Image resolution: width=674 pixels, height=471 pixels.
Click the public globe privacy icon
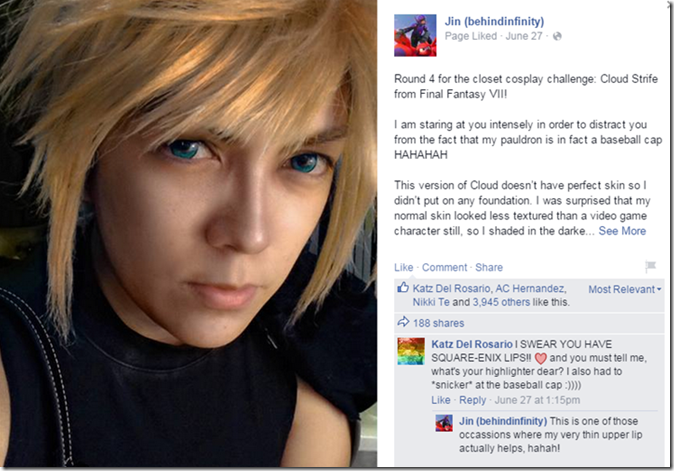(557, 36)
